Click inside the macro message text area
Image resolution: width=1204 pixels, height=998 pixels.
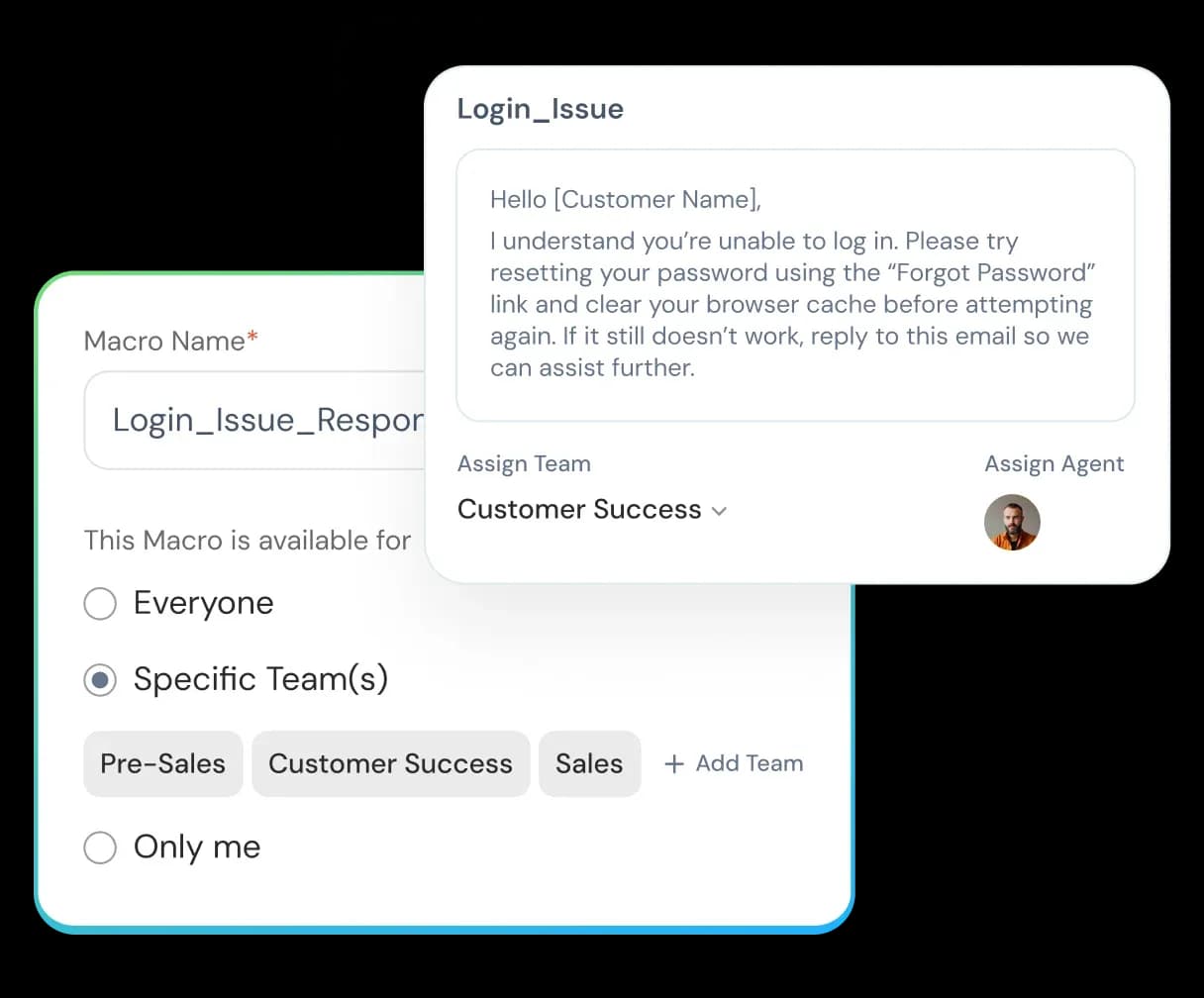(792, 284)
